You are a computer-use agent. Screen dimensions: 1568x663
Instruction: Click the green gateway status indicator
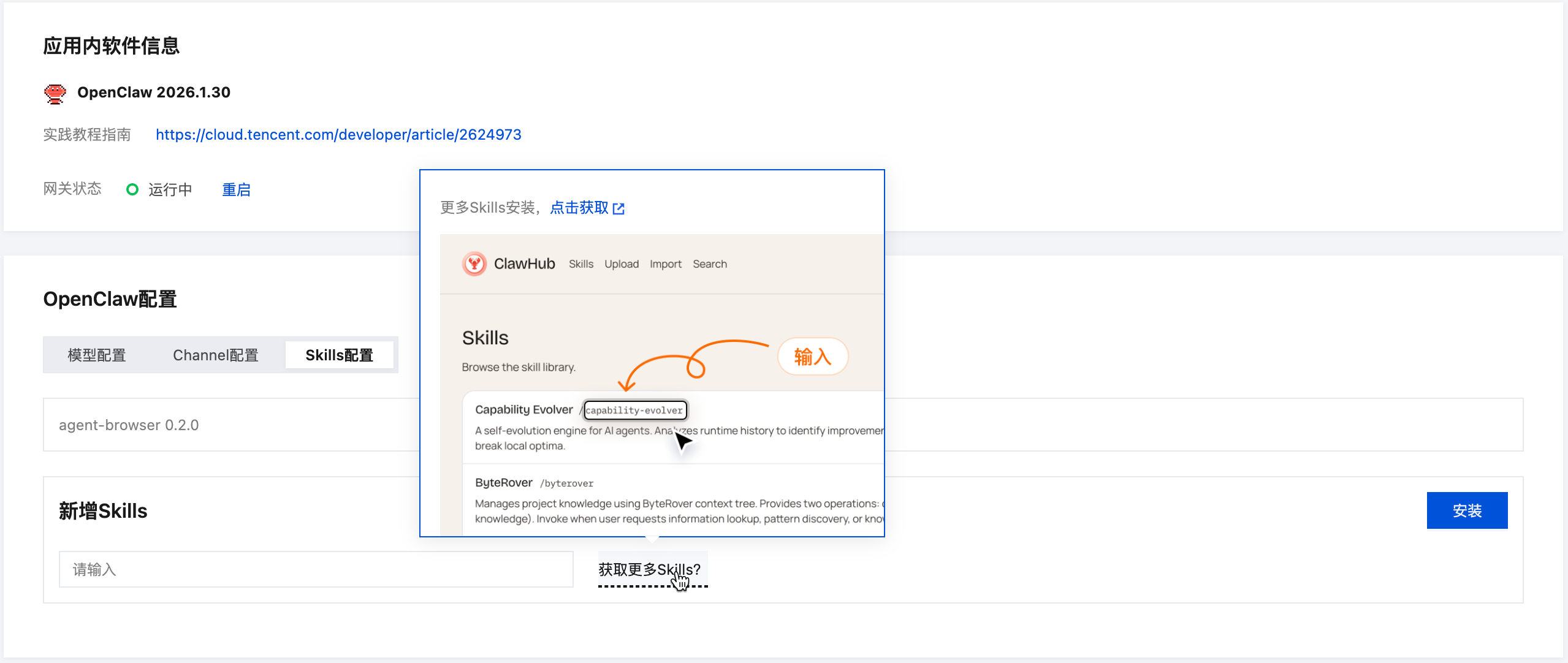(134, 189)
